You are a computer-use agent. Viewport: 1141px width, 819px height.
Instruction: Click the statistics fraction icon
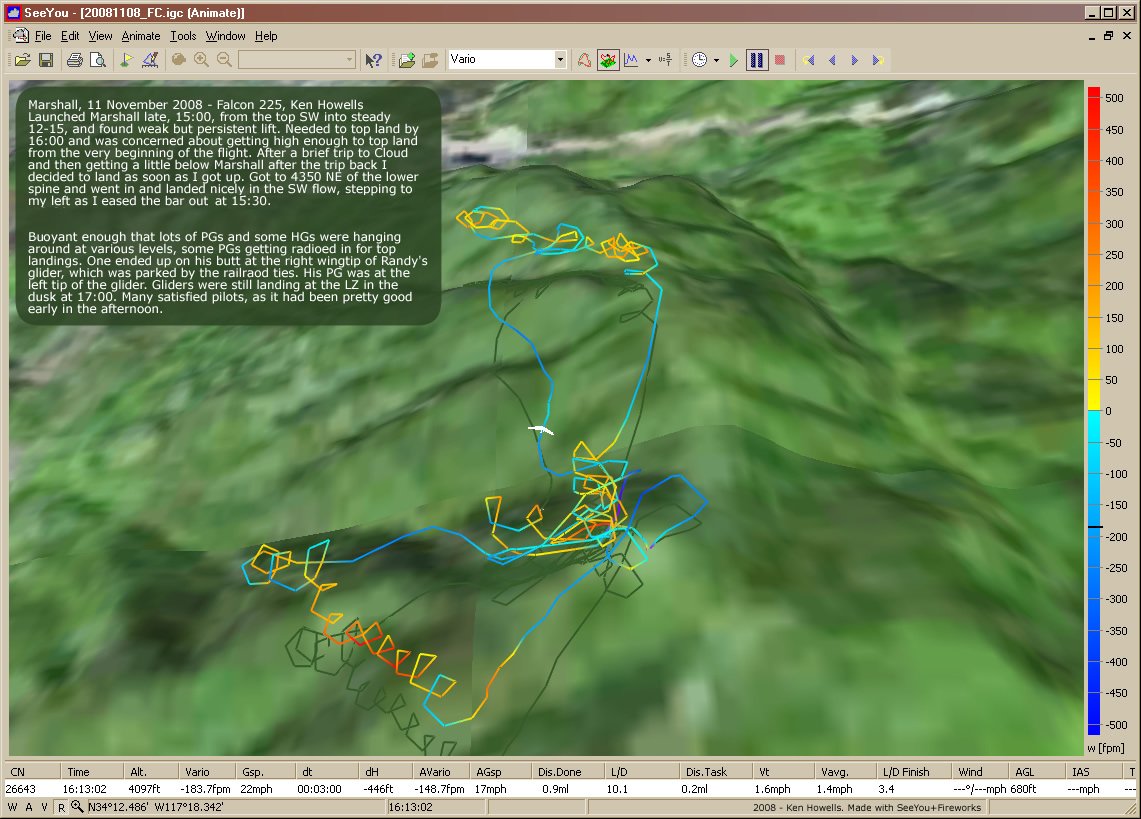point(667,60)
